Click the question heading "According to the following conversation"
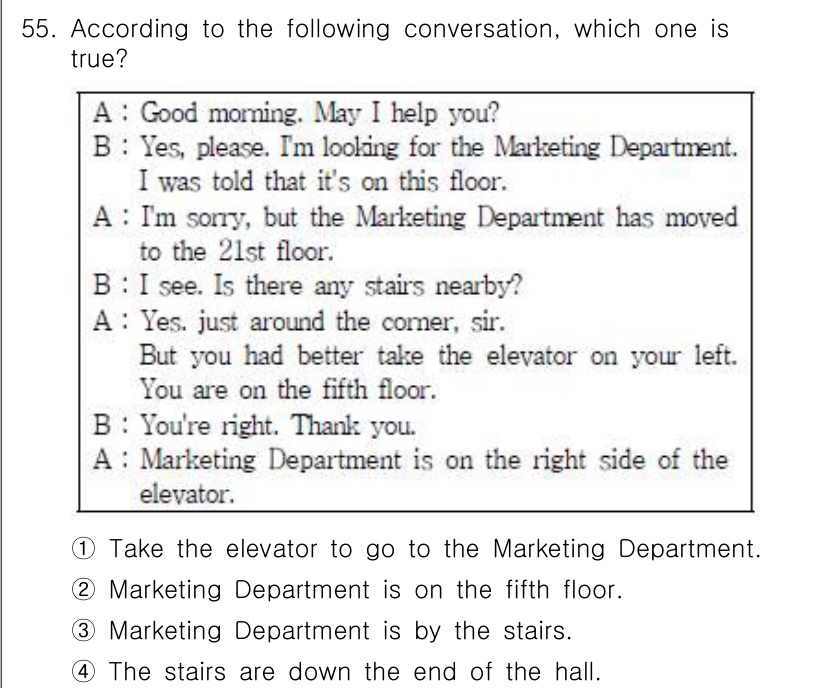The width and height of the screenshot is (826, 688). [x=400, y=29]
